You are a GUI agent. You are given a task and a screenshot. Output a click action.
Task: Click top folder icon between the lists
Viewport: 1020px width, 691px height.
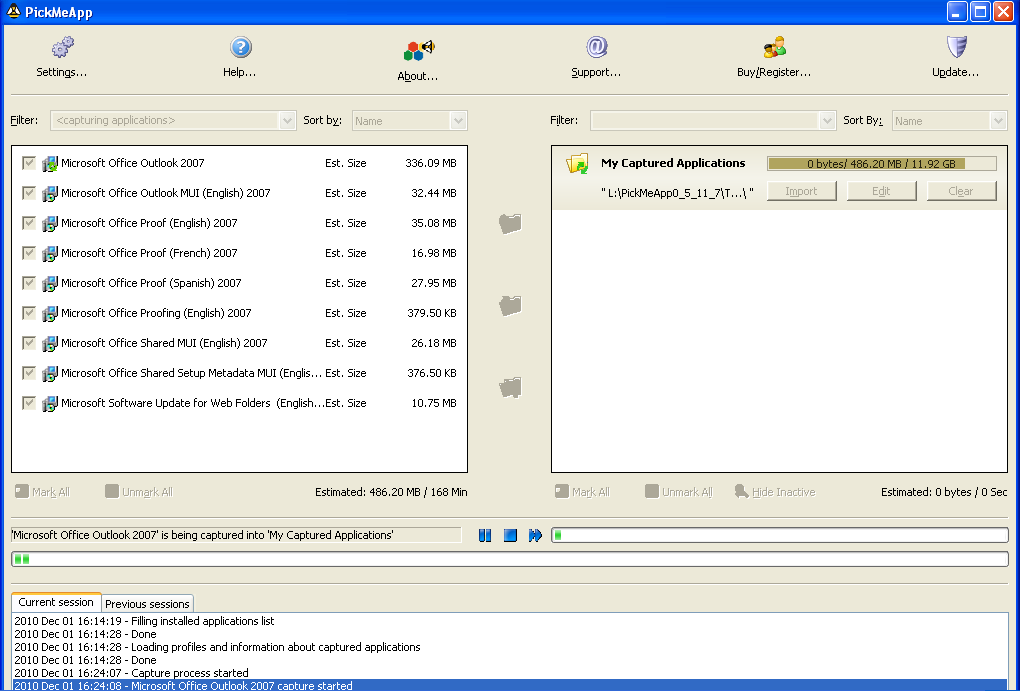tap(511, 223)
